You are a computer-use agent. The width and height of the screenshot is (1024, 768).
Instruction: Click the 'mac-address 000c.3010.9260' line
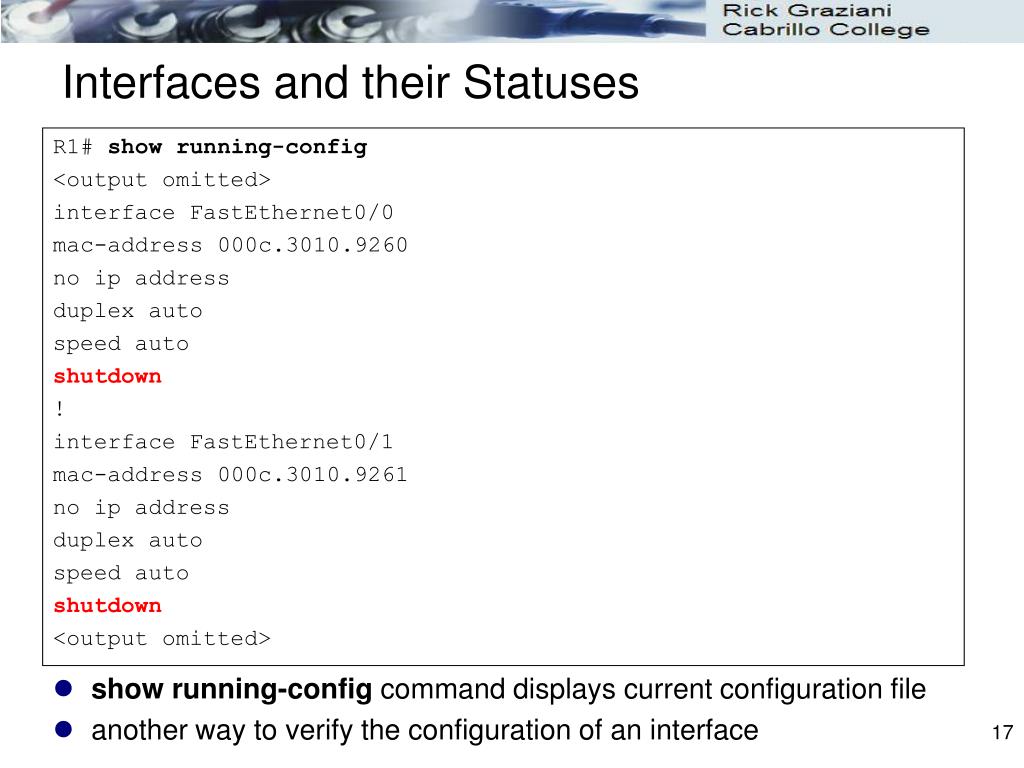(230, 245)
